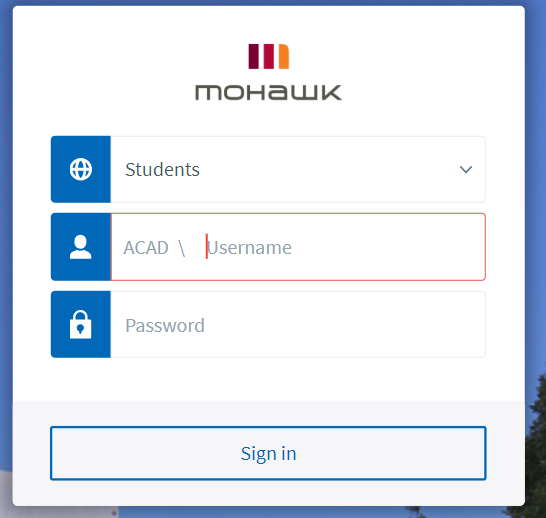This screenshot has width=546, height=518.
Task: Expand the Students chevron arrow
Action: (x=466, y=170)
